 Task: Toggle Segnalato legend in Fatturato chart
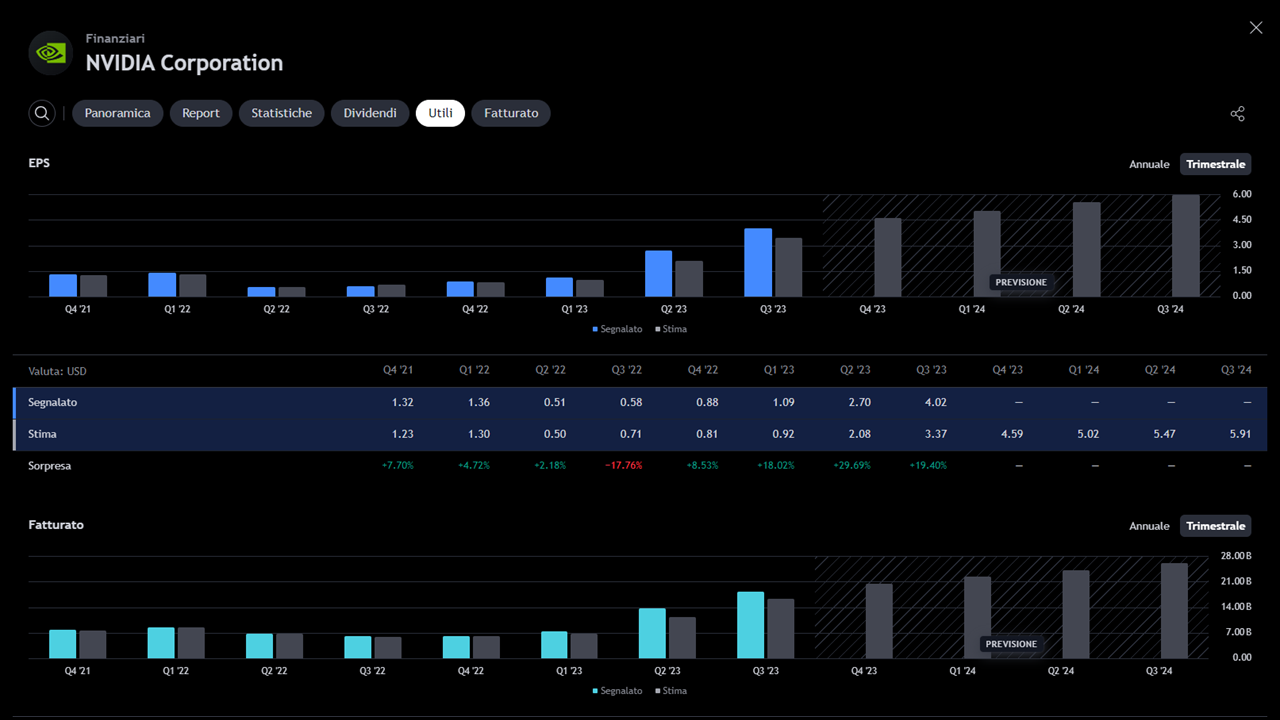click(617, 690)
